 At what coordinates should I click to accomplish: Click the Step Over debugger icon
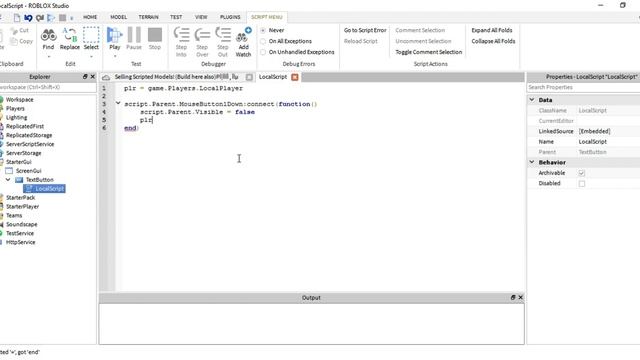202,35
